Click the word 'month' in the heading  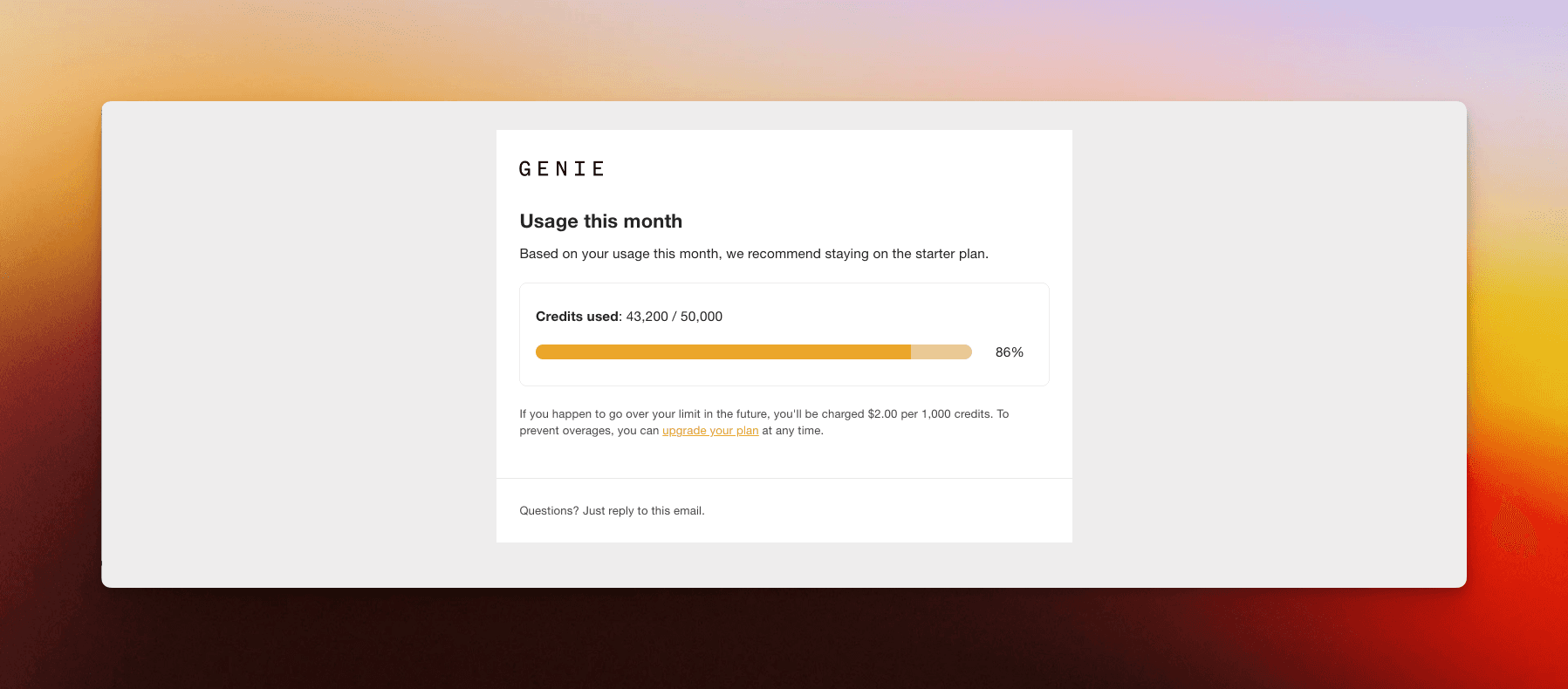point(653,222)
